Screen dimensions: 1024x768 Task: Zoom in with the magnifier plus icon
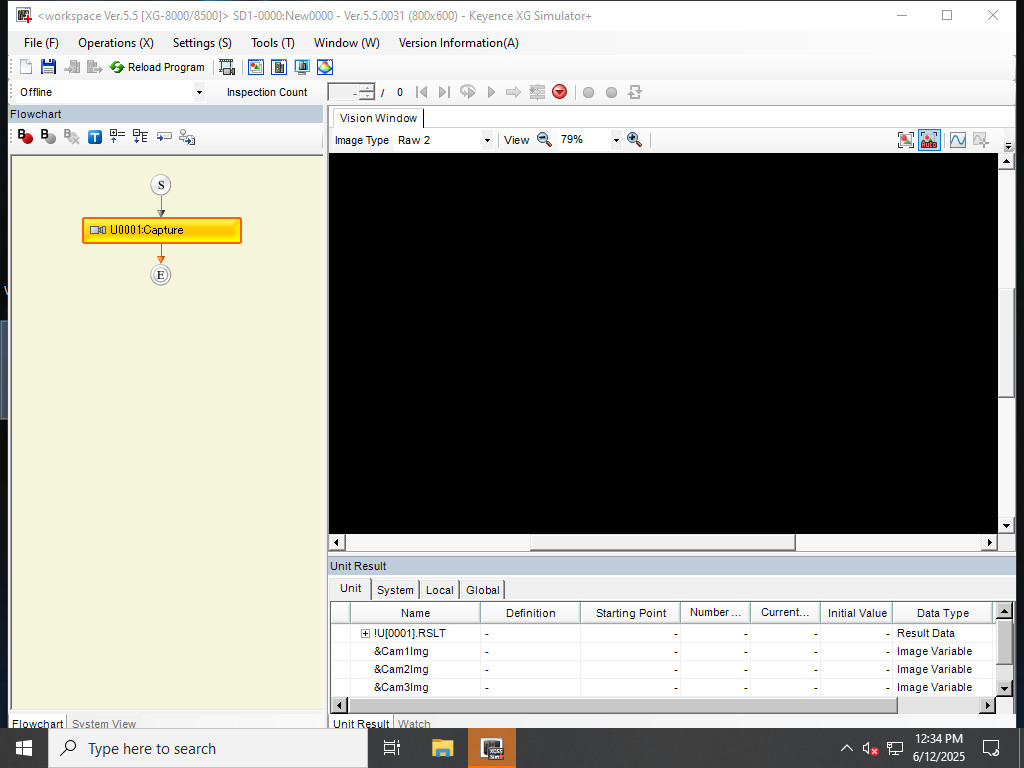[x=634, y=140]
